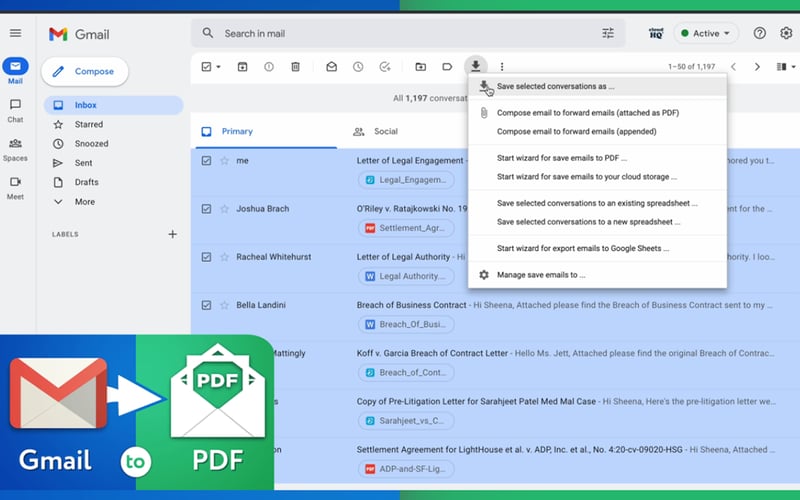800x500 pixels.
Task: Click the Mail icon in left rail
Action: 15,66
